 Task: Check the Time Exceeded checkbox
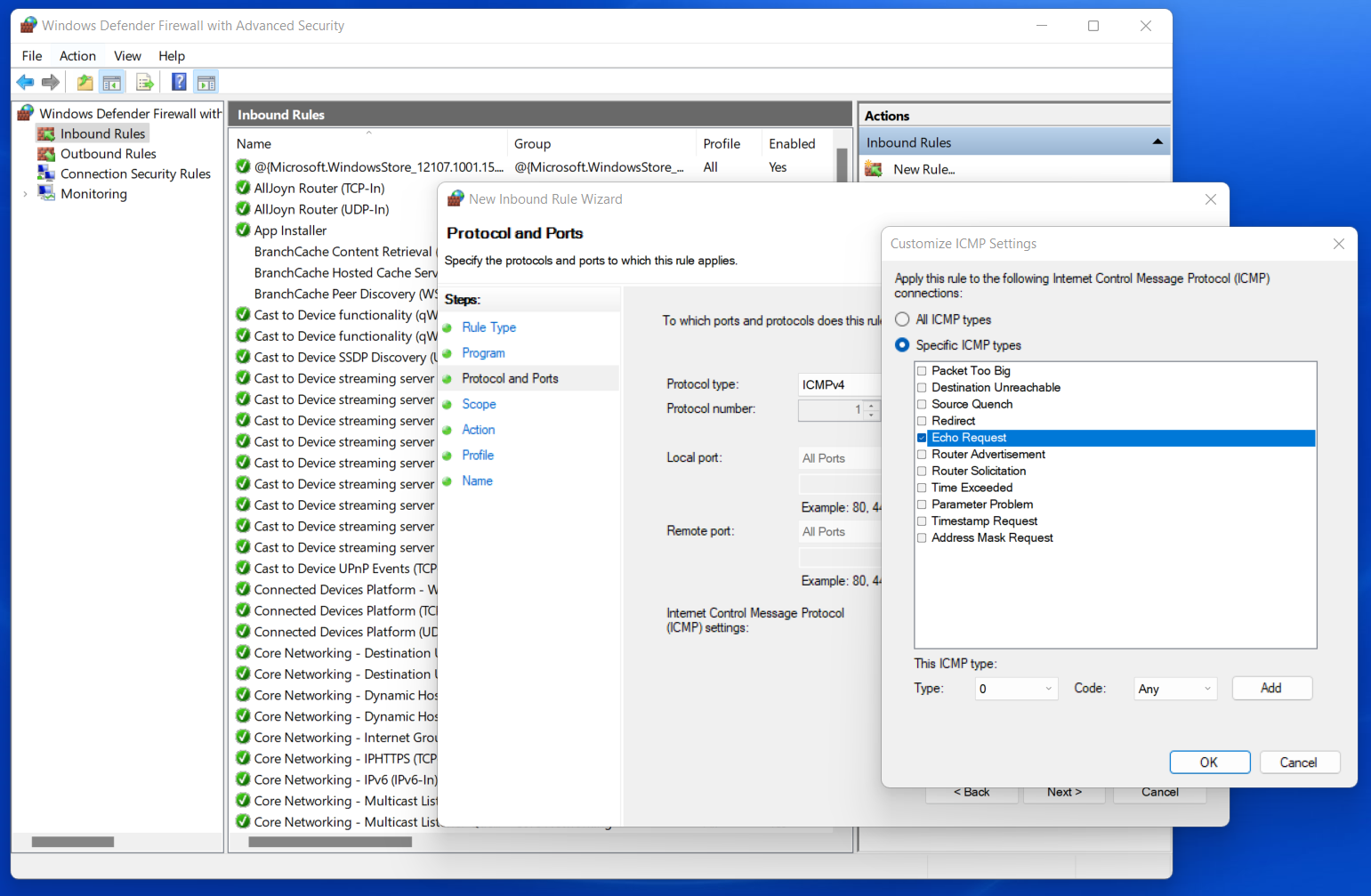(922, 488)
